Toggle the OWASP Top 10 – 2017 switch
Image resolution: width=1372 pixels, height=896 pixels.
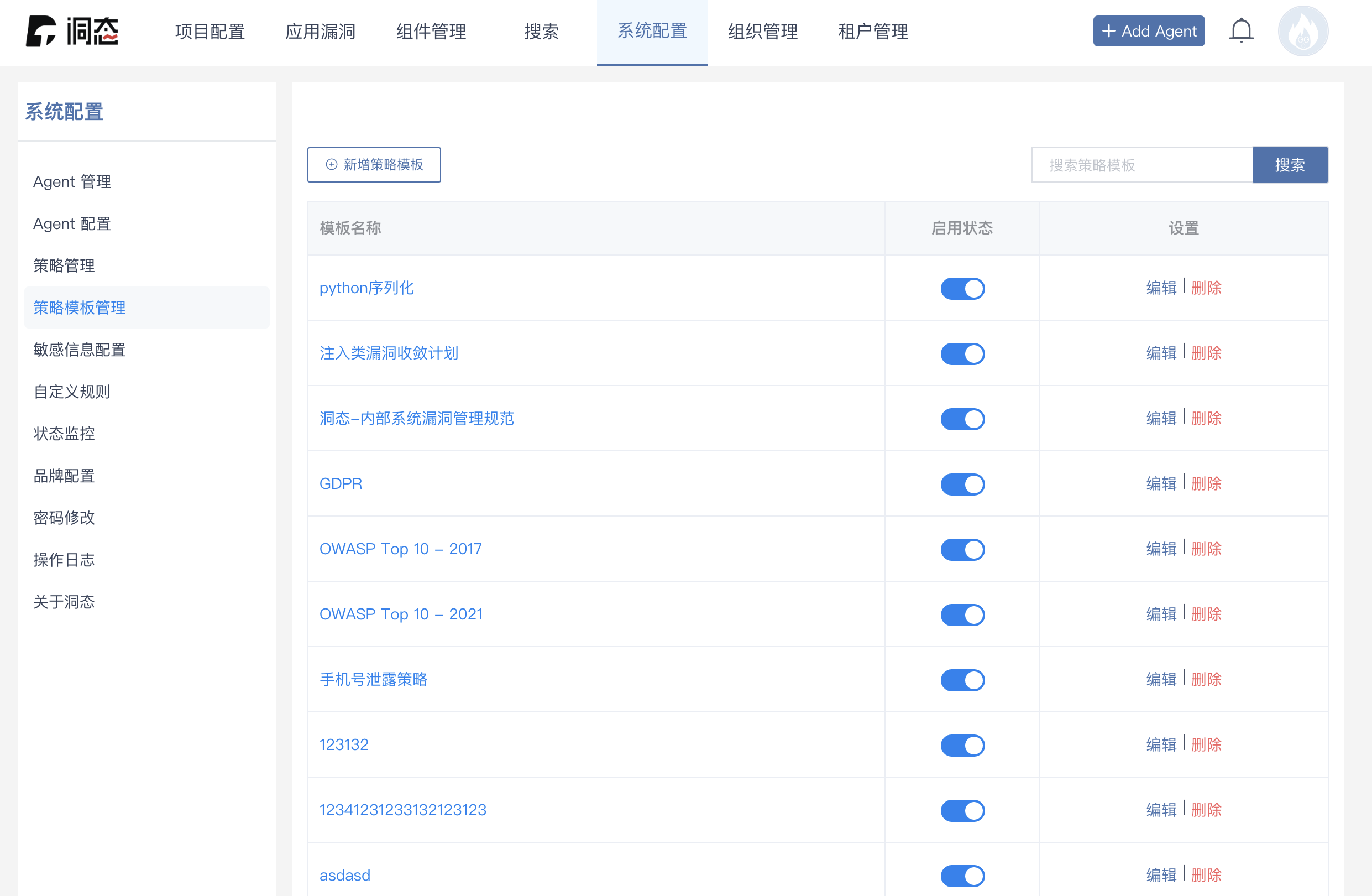pos(962,549)
